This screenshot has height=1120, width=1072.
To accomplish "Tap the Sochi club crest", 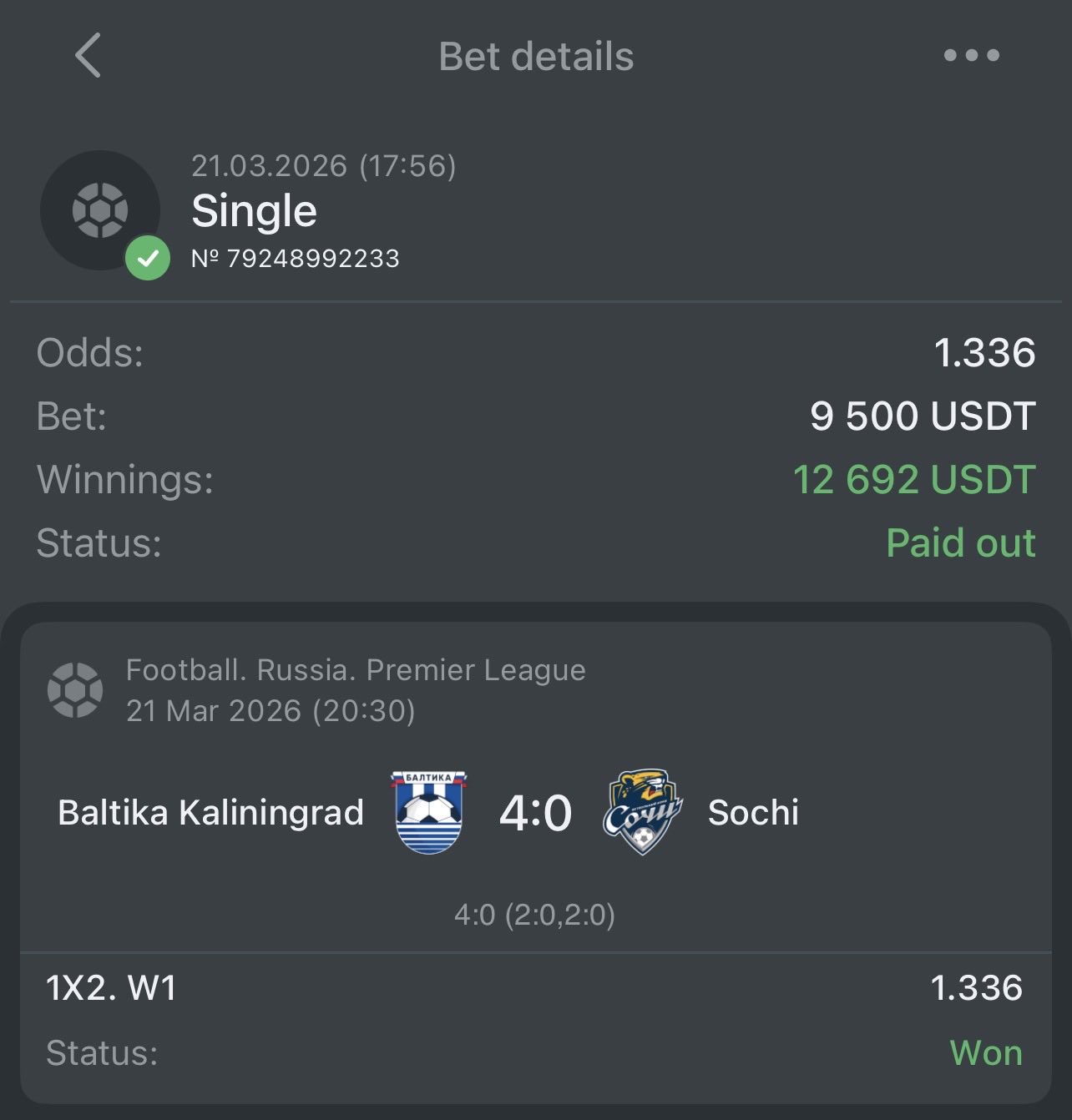I will [x=642, y=812].
